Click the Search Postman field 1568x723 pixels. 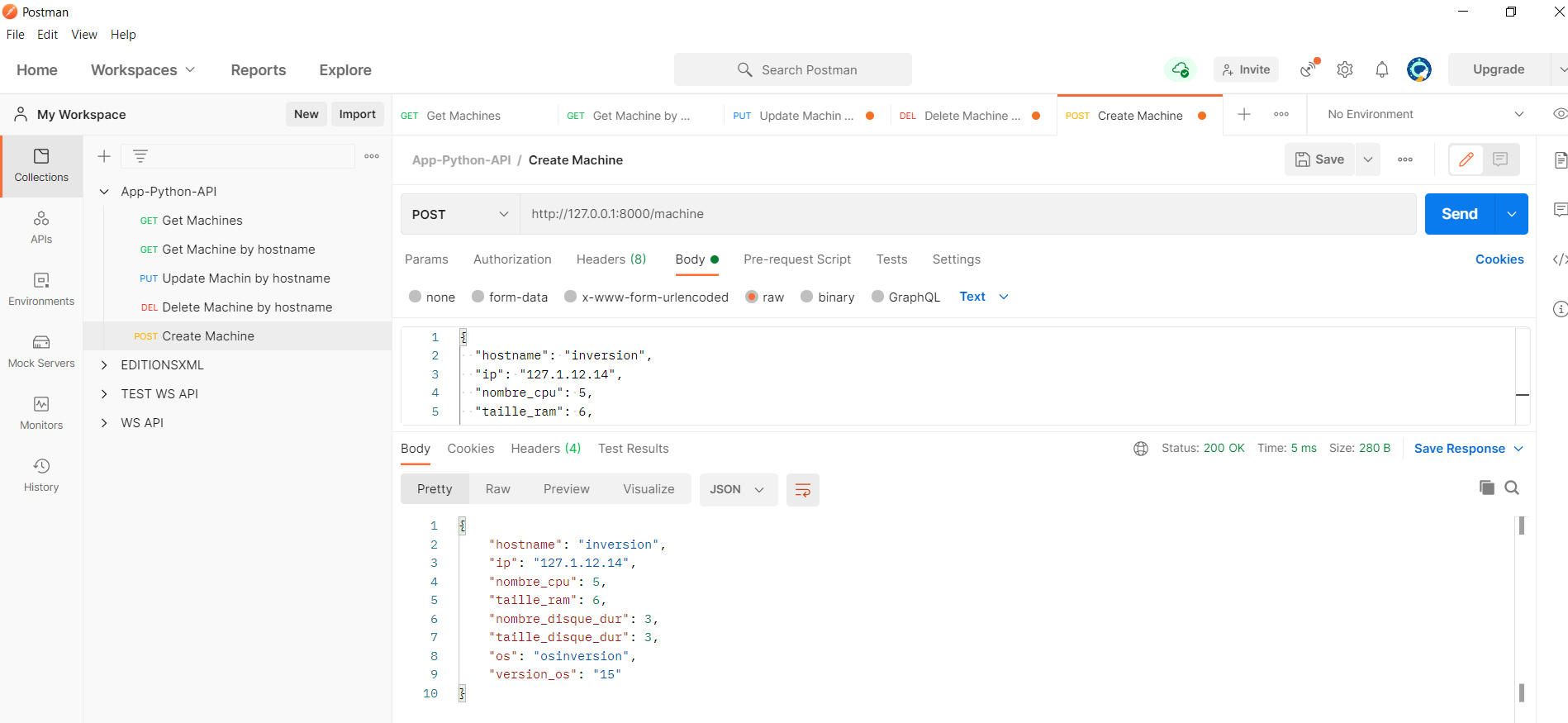coord(793,70)
